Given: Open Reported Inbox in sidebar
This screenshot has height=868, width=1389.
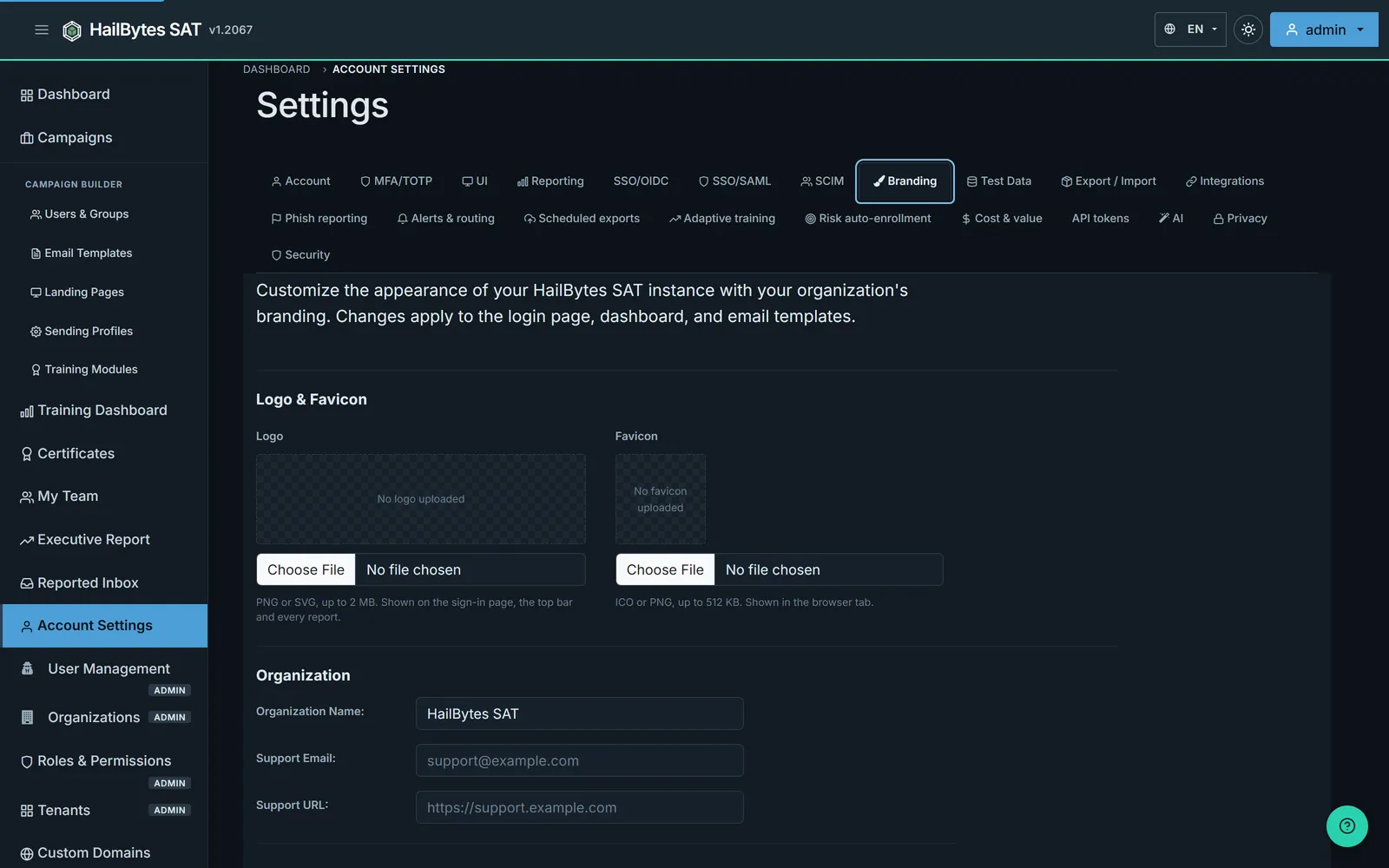Looking at the screenshot, I should (x=104, y=583).
